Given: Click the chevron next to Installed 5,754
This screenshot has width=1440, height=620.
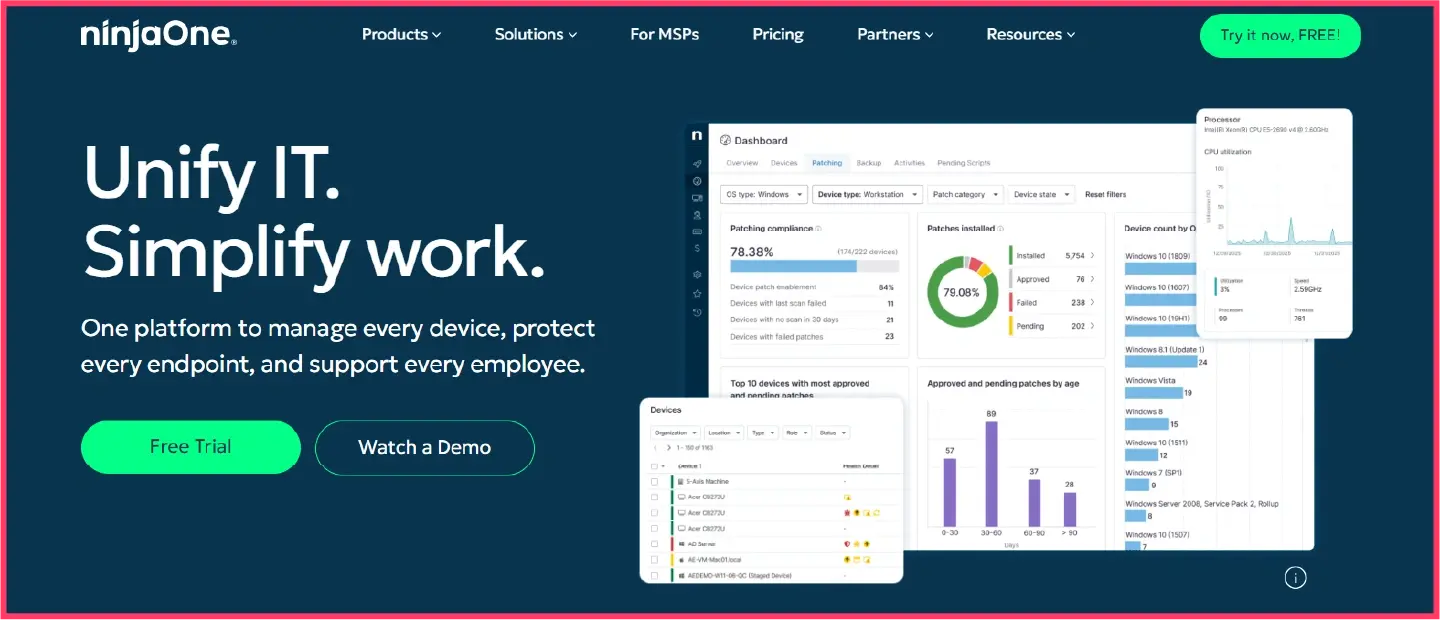Looking at the screenshot, I should (1092, 255).
